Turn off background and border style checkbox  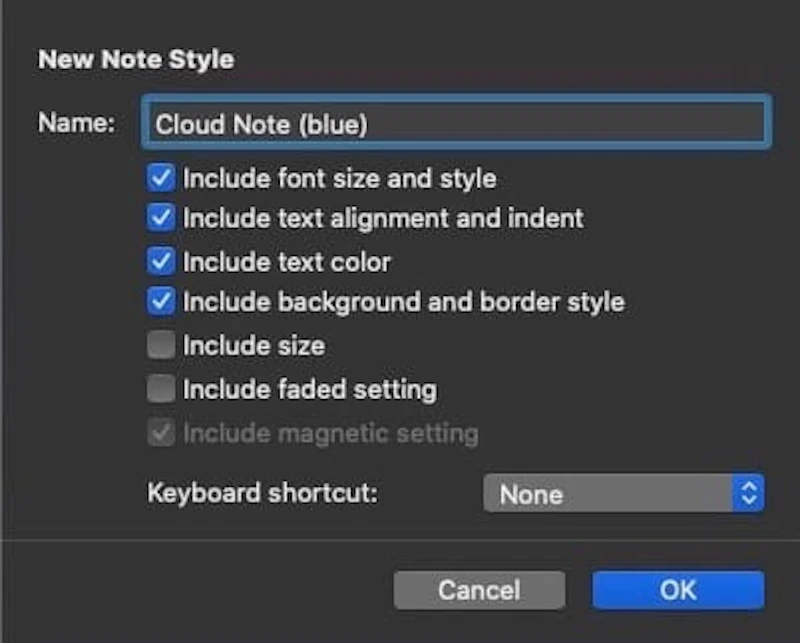click(x=161, y=301)
